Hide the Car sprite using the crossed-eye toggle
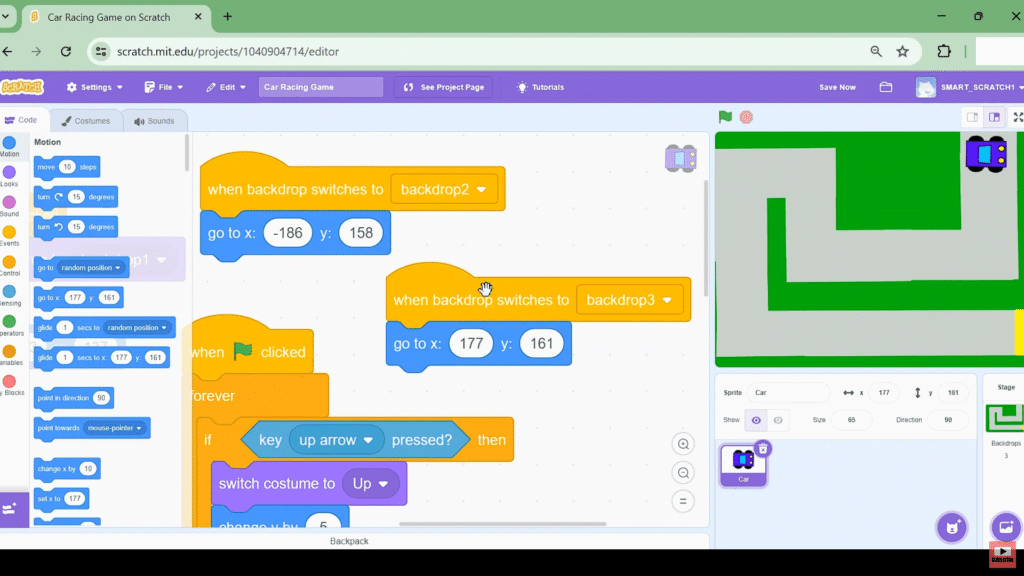 (780, 420)
